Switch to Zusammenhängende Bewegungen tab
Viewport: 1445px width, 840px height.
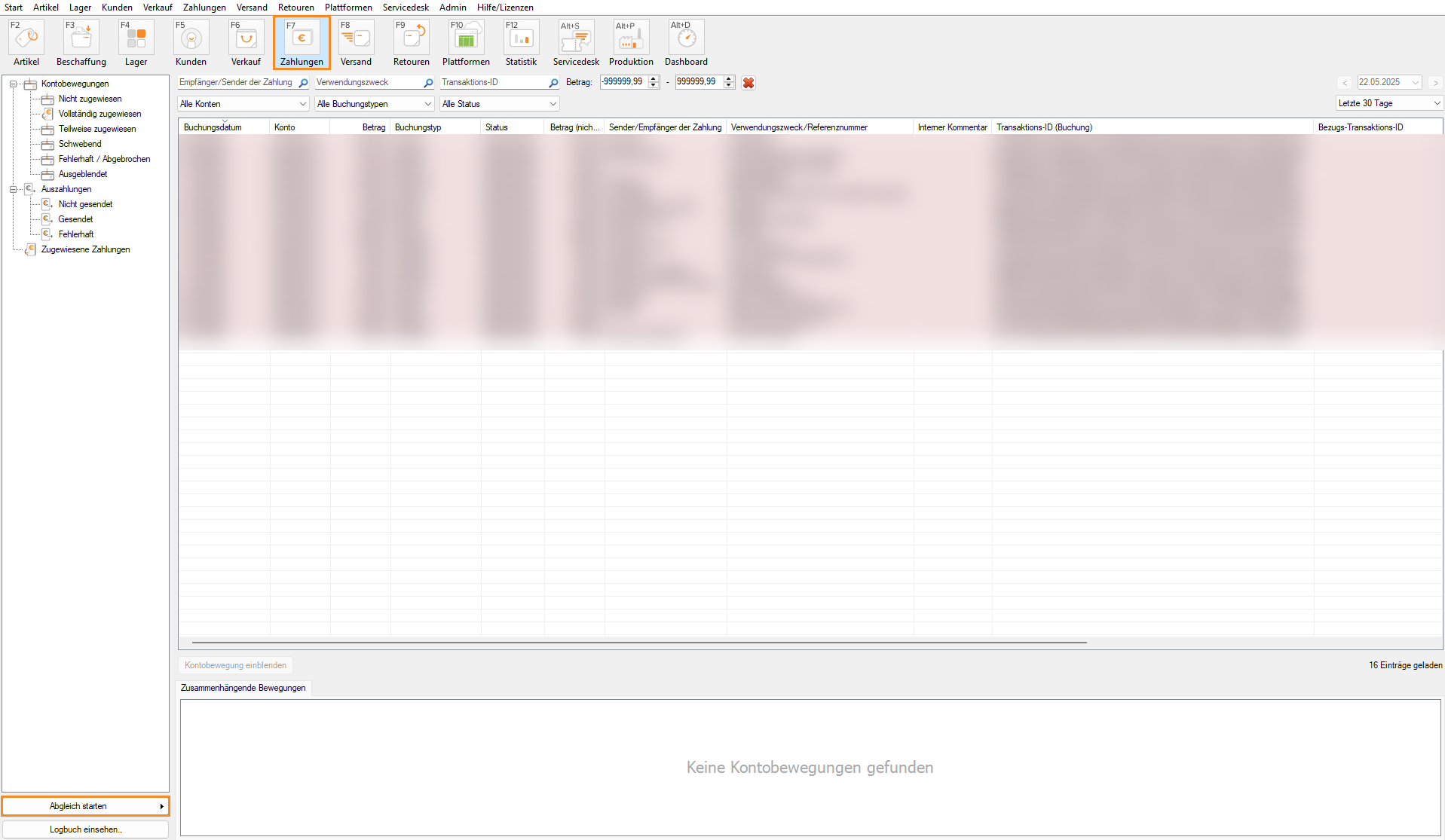coord(243,688)
